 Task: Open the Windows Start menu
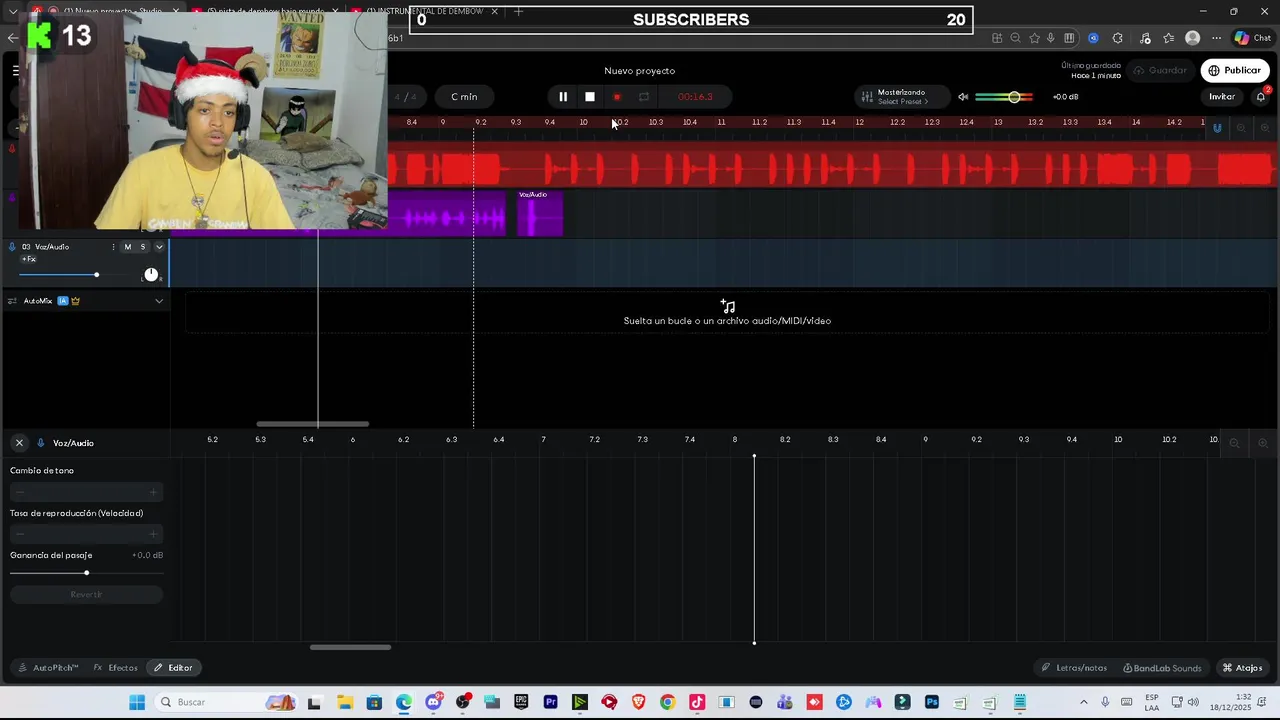137,702
